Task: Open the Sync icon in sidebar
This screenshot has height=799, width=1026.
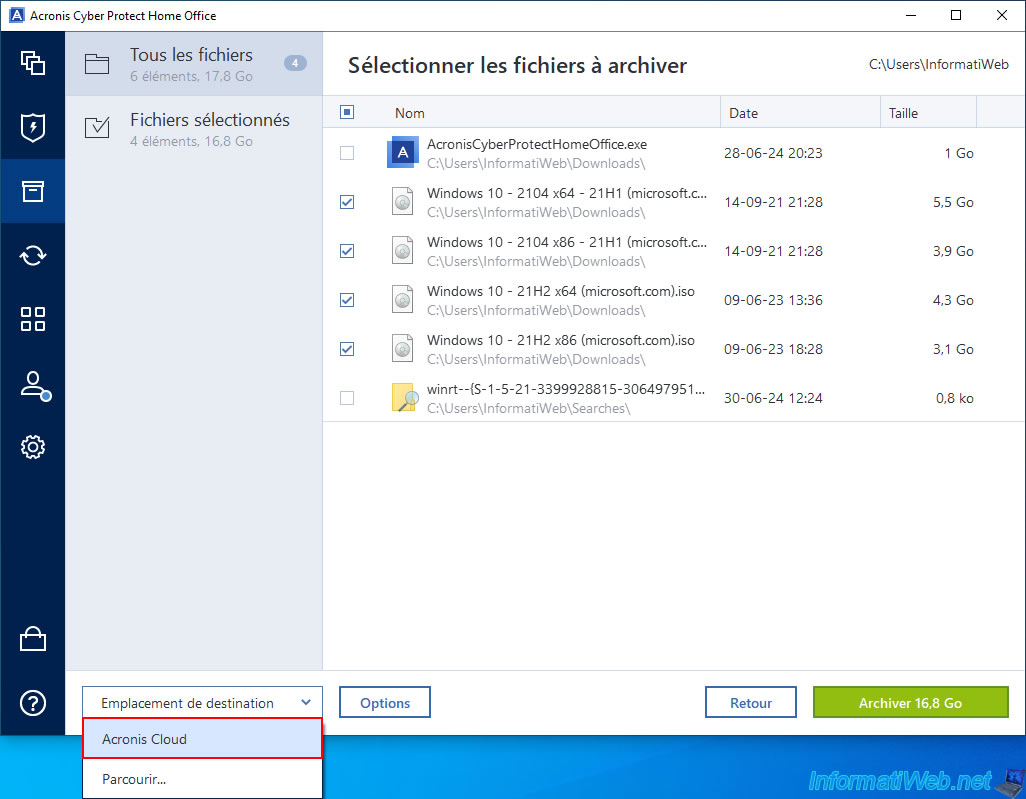Action: (x=33, y=255)
